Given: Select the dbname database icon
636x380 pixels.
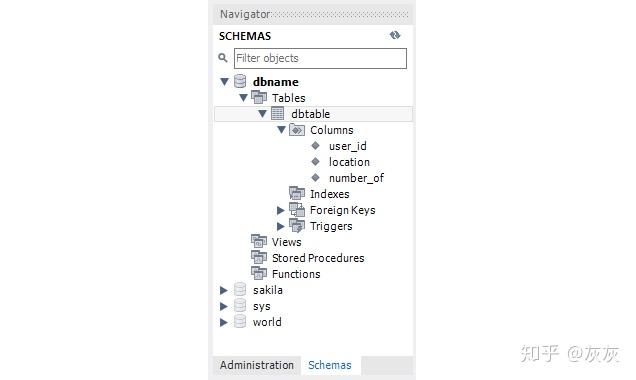Looking at the screenshot, I should (x=240, y=82).
